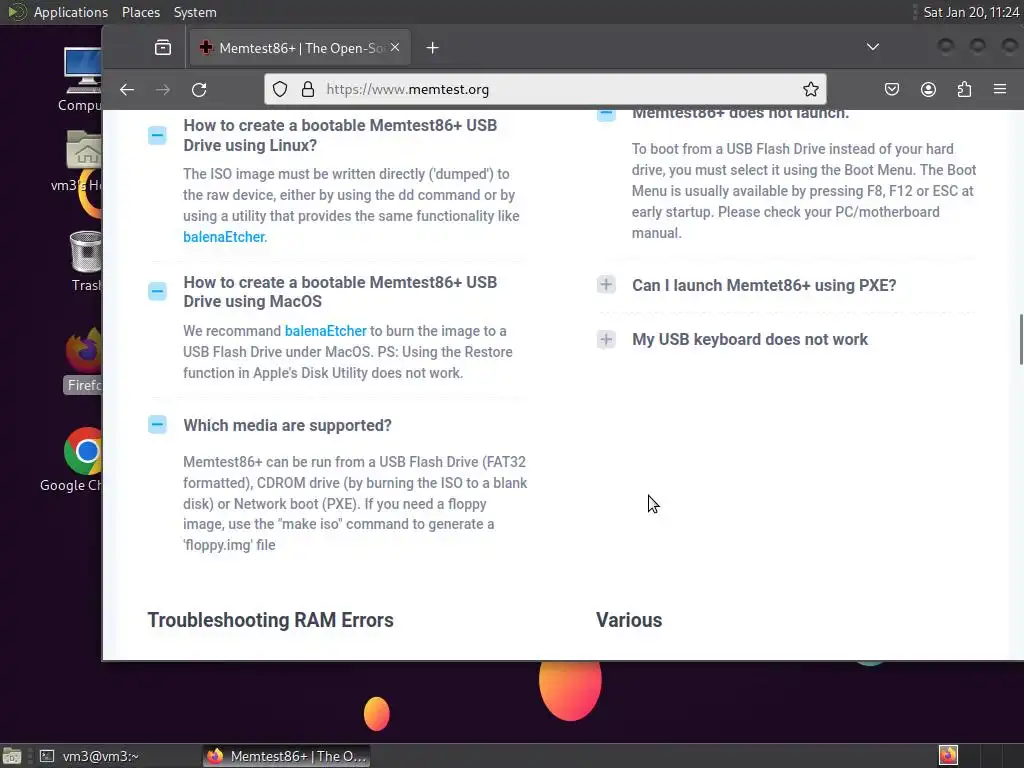Screen dimensions: 1024x768
Task: Bookmark this page with the star icon
Action: (810, 89)
